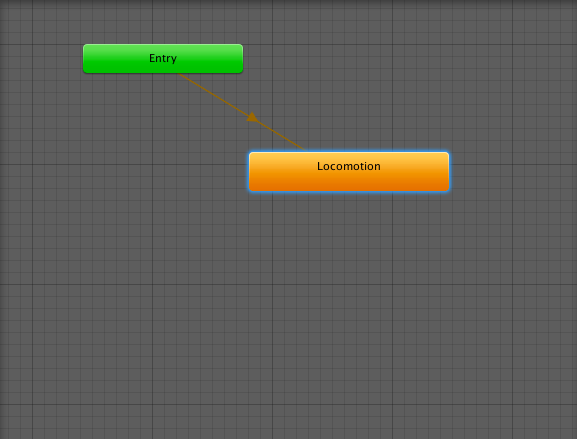Click the left end of the Entry node

click(x=88, y=59)
